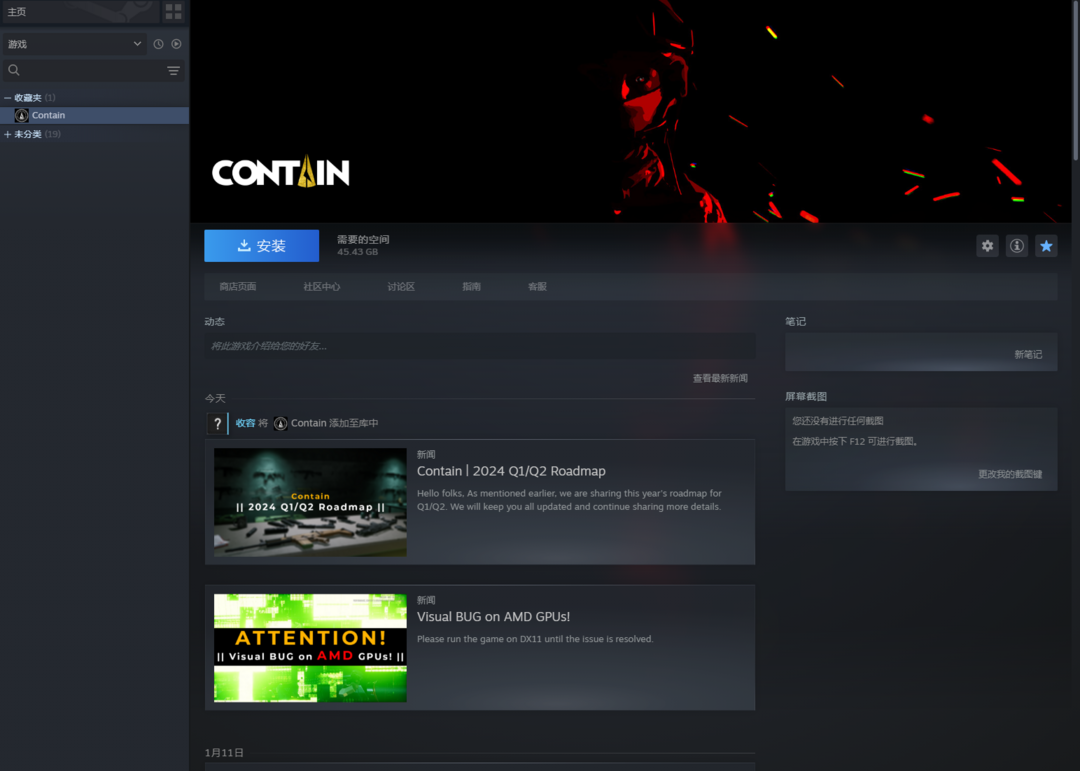Viewport: 1080px width, 771px height.
Task: Click the question-mark user avatar
Action: click(x=218, y=423)
